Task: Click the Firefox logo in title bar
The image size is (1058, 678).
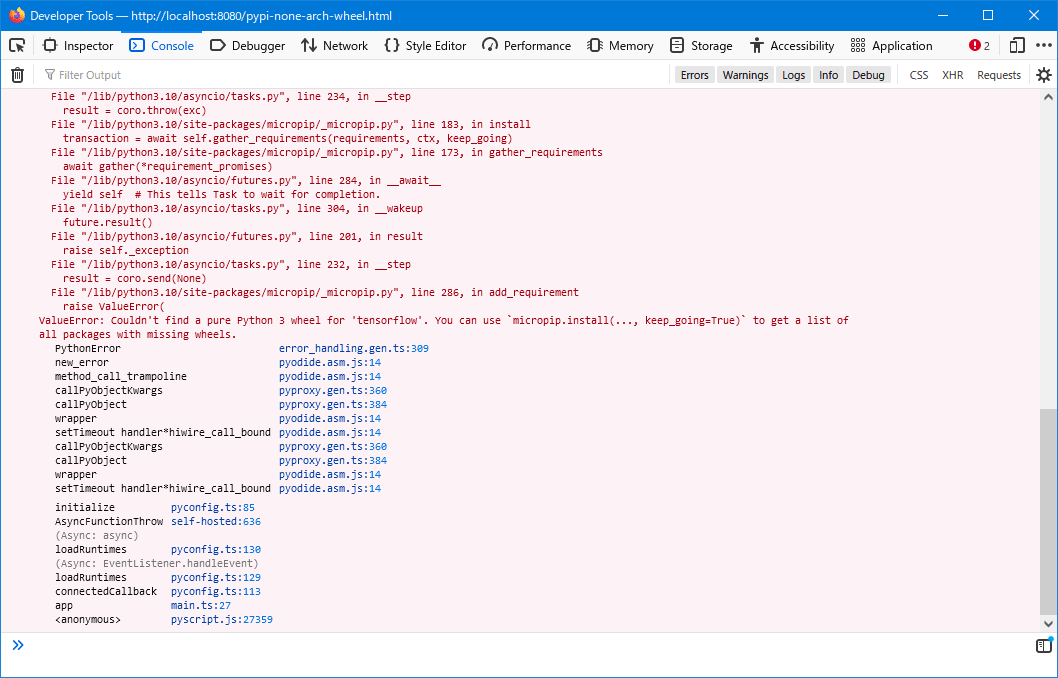Action: (x=17, y=15)
